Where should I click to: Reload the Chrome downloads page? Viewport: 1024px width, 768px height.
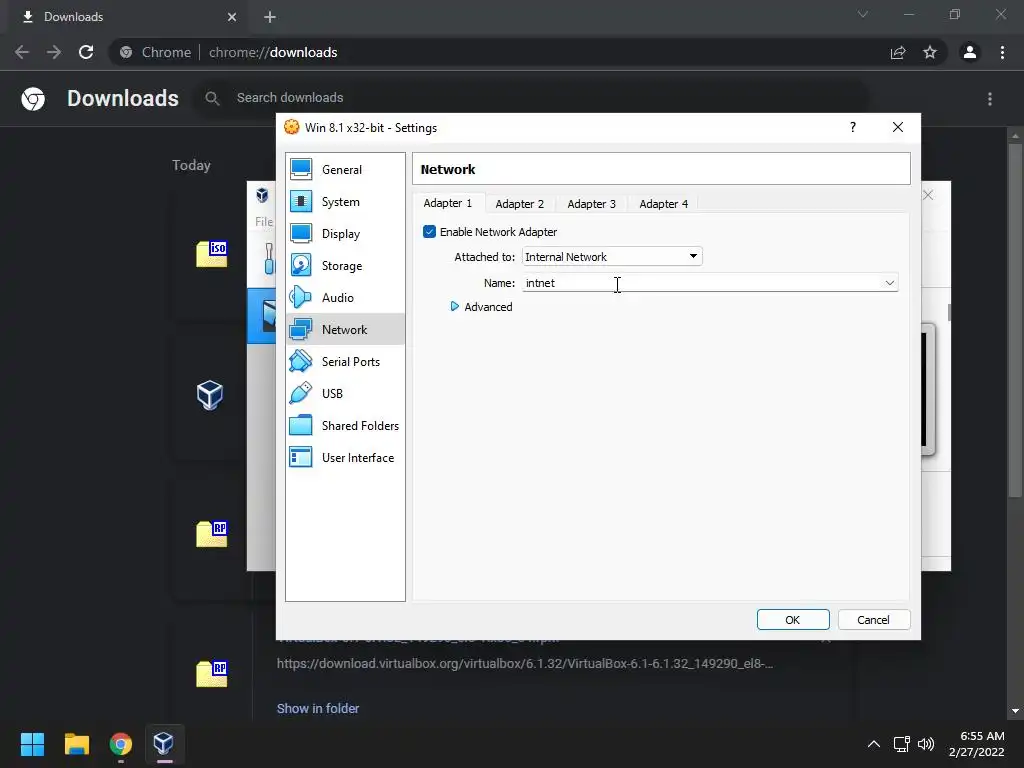86,52
